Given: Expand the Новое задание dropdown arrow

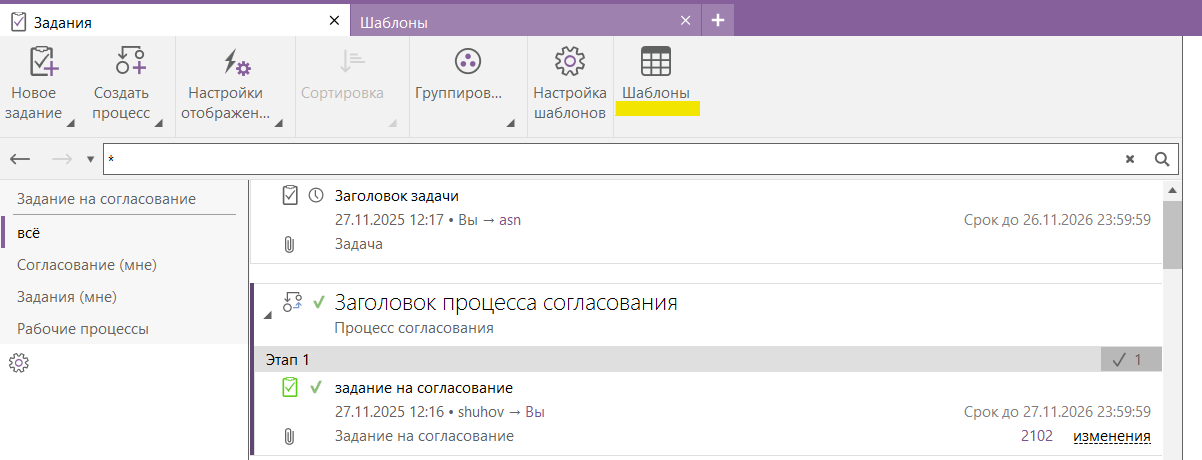Looking at the screenshot, I should pos(70,125).
